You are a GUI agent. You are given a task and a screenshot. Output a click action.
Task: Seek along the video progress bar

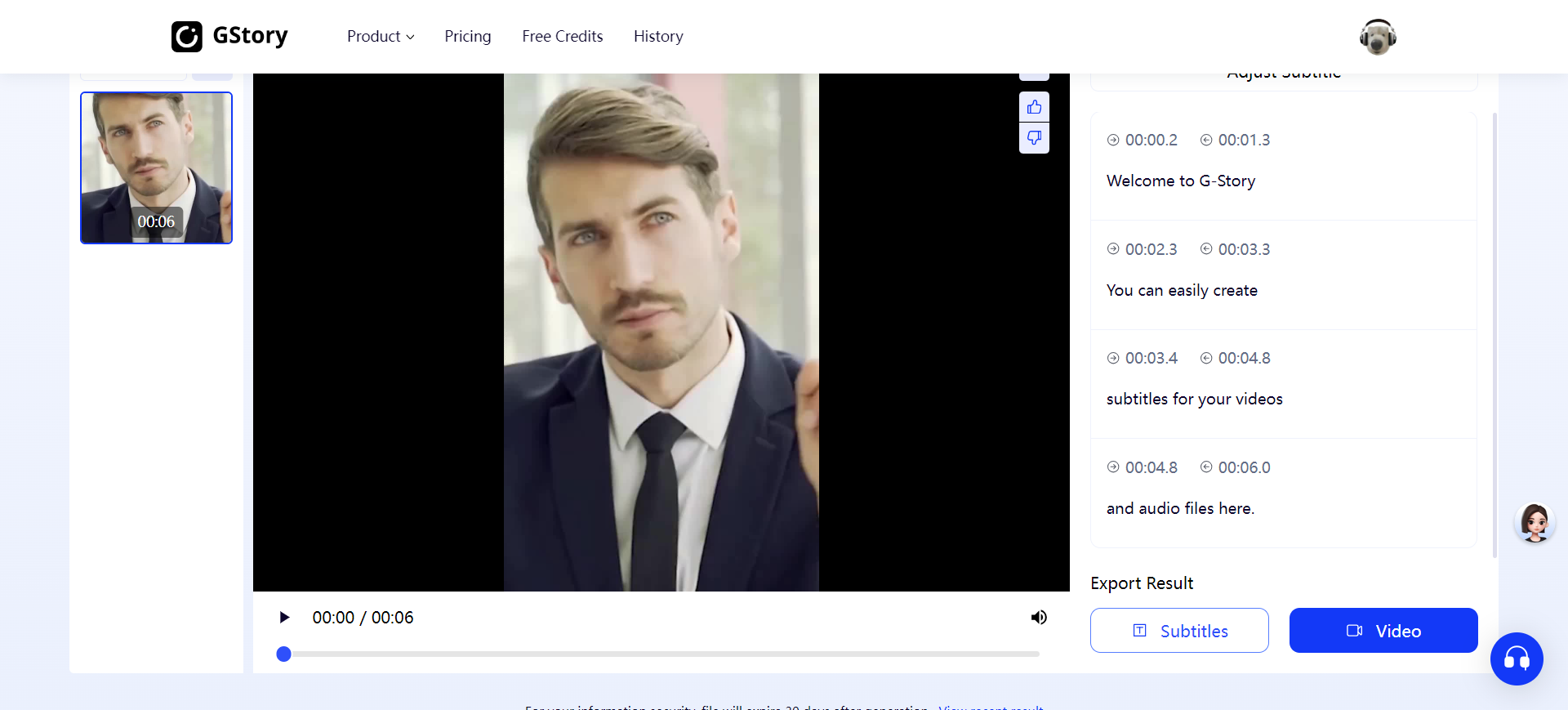[x=661, y=654]
